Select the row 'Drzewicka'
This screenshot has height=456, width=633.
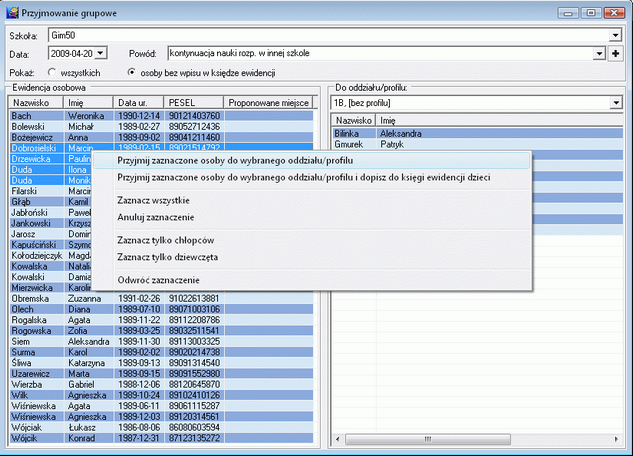click(51, 159)
